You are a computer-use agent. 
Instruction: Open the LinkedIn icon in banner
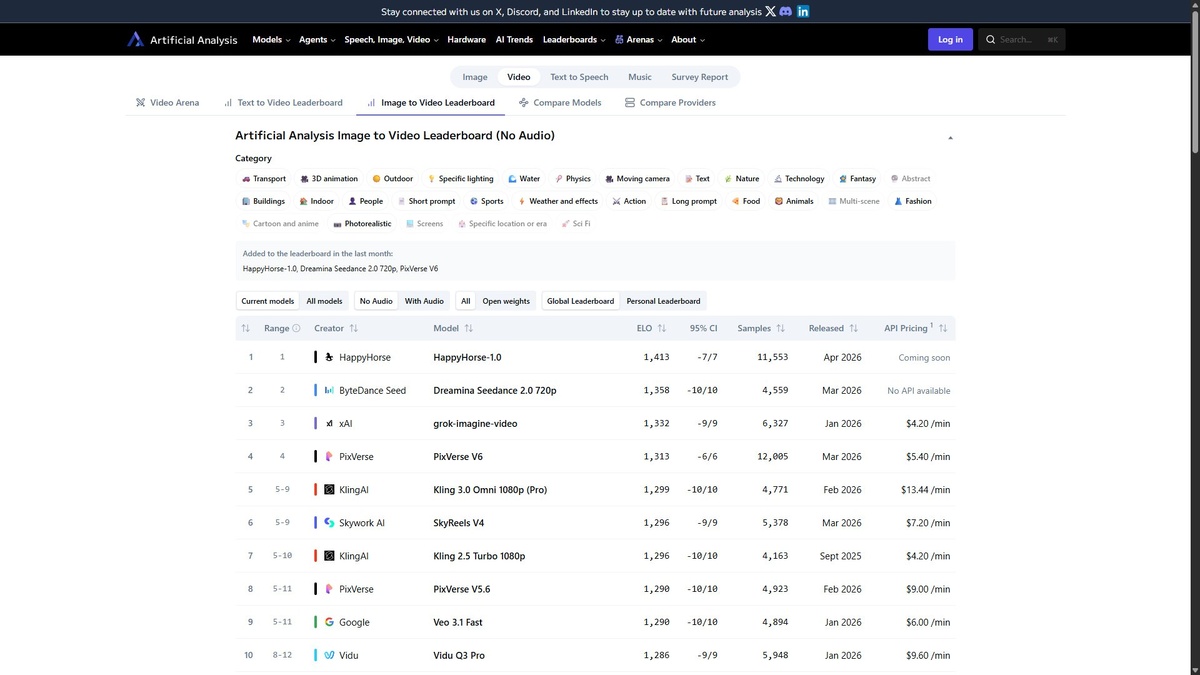tap(803, 12)
